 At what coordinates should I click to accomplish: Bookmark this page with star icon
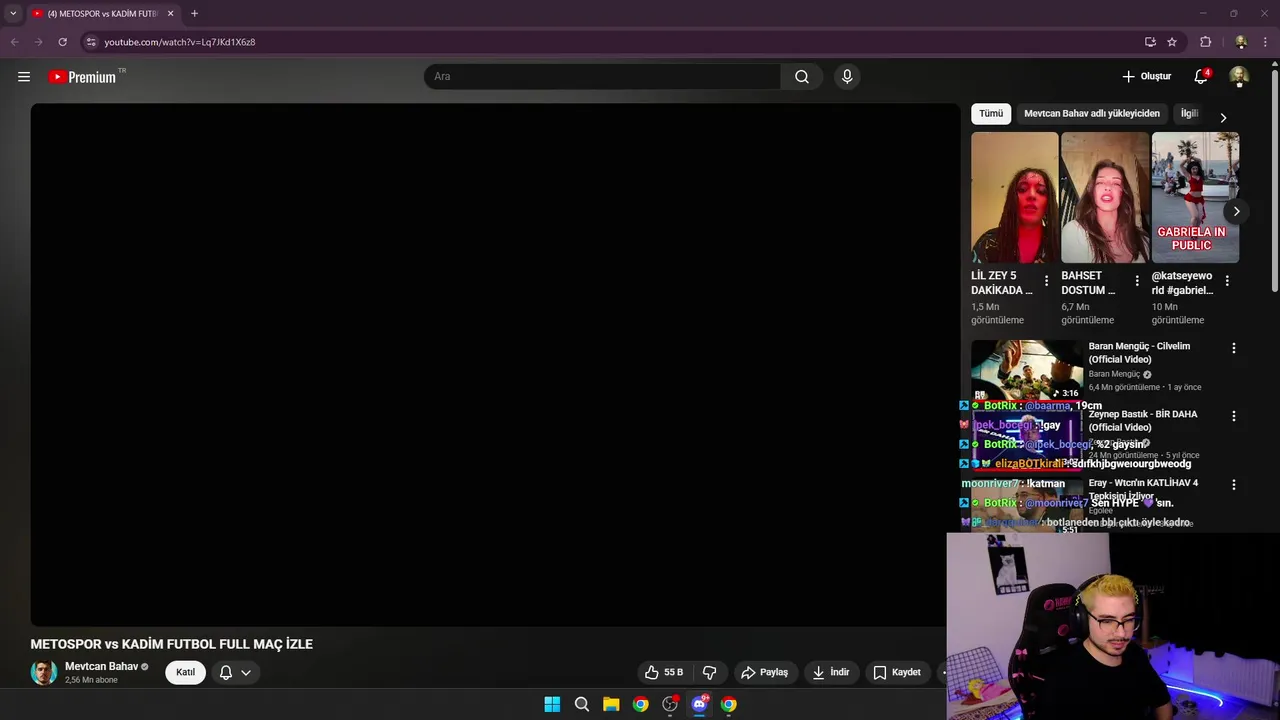coord(1172,42)
